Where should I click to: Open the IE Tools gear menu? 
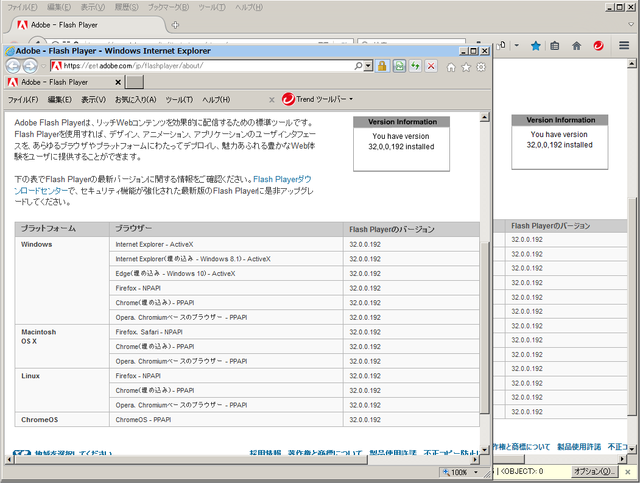(481, 67)
